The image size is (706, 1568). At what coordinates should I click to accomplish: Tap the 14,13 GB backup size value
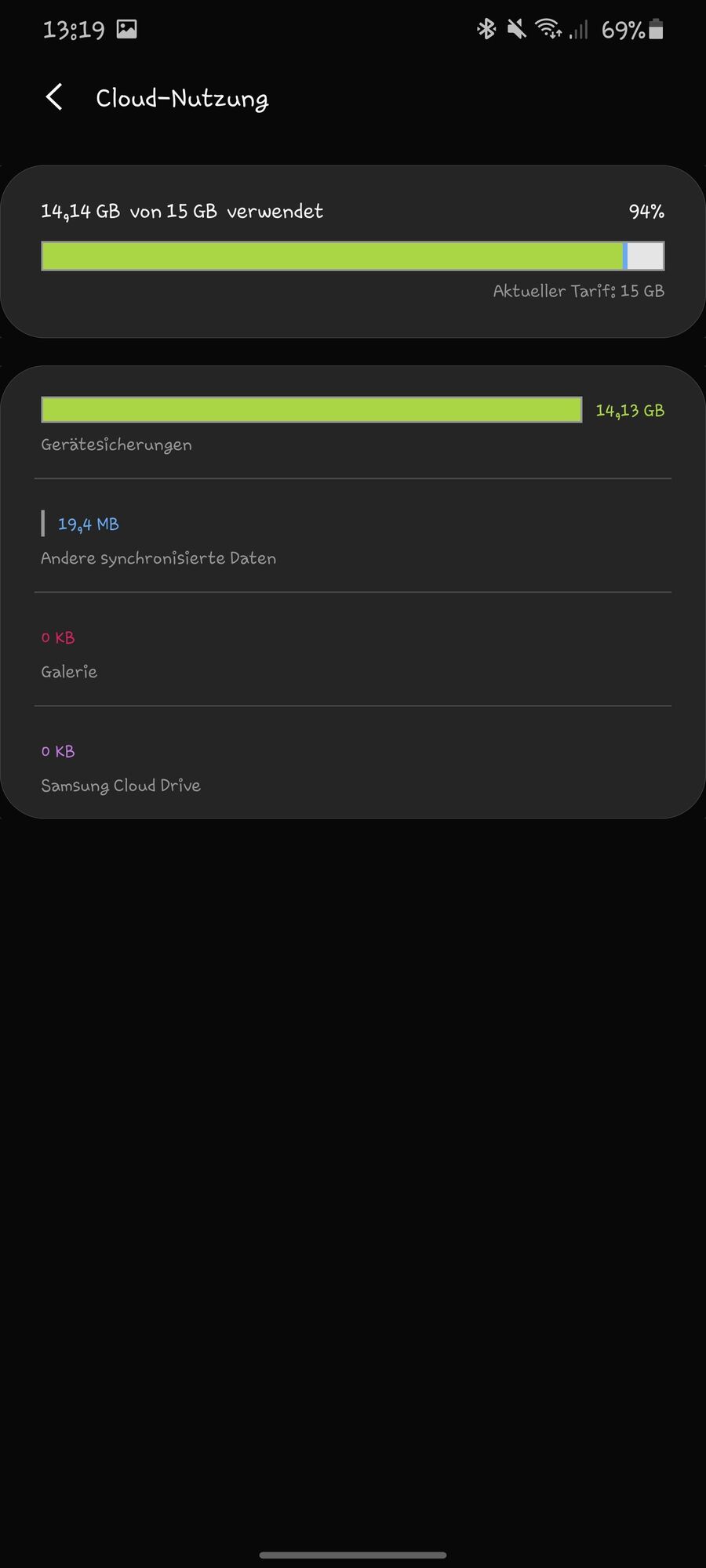pyautogui.click(x=630, y=411)
